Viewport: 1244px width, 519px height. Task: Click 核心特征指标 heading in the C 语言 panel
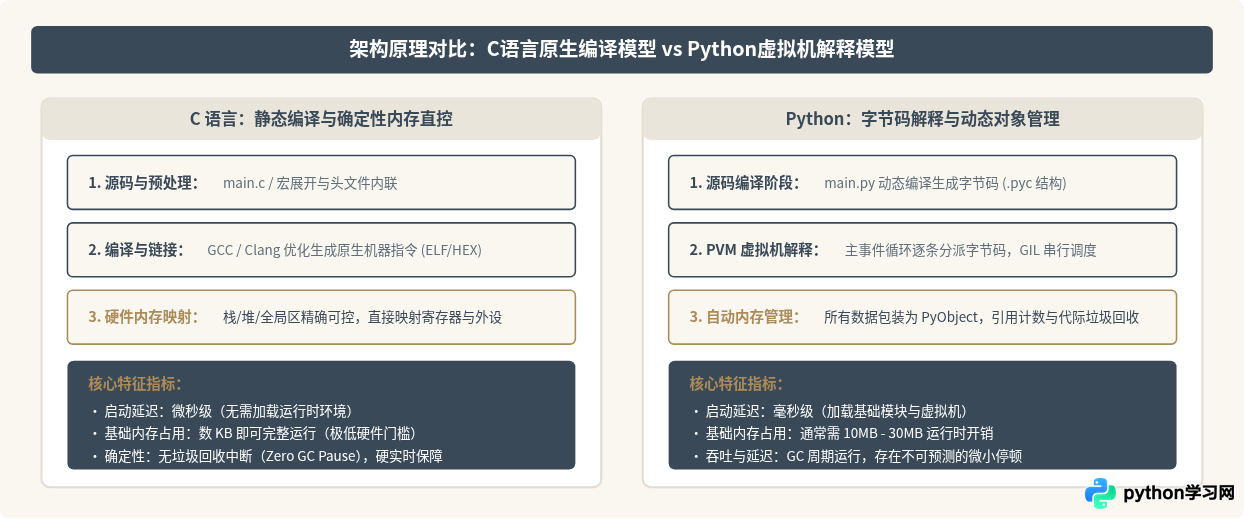tap(135, 383)
